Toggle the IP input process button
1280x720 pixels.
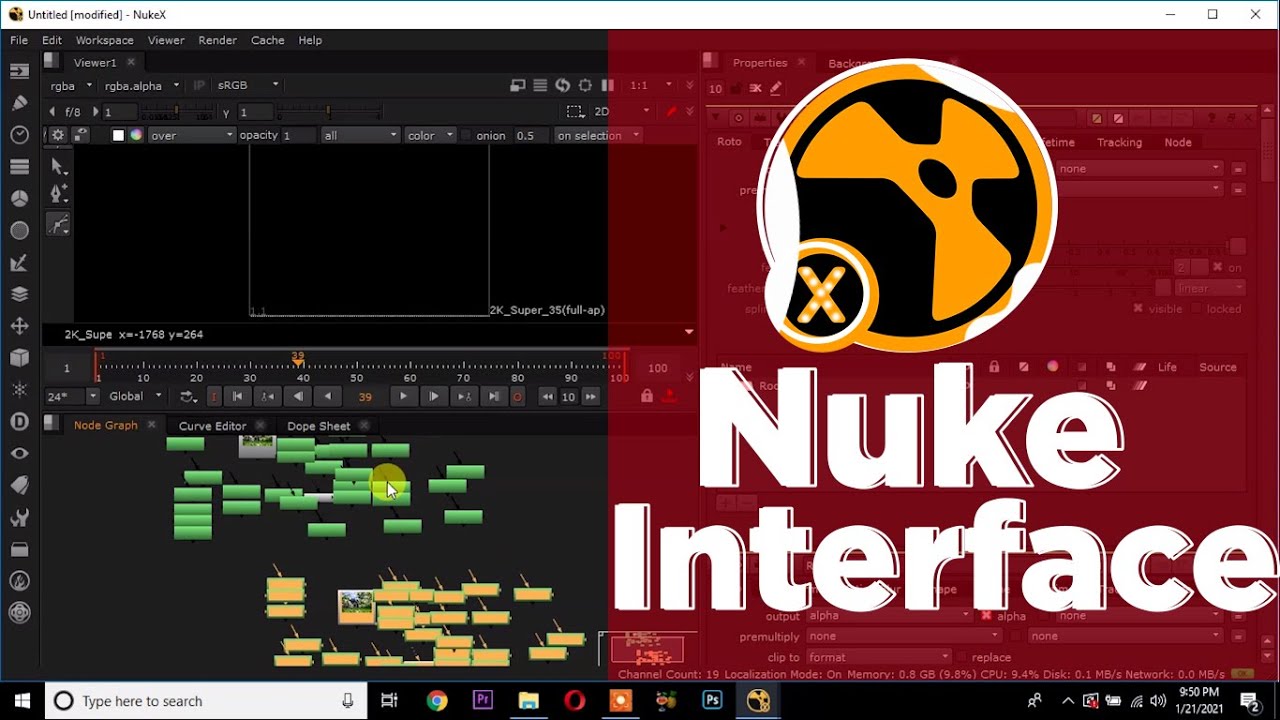(198, 86)
